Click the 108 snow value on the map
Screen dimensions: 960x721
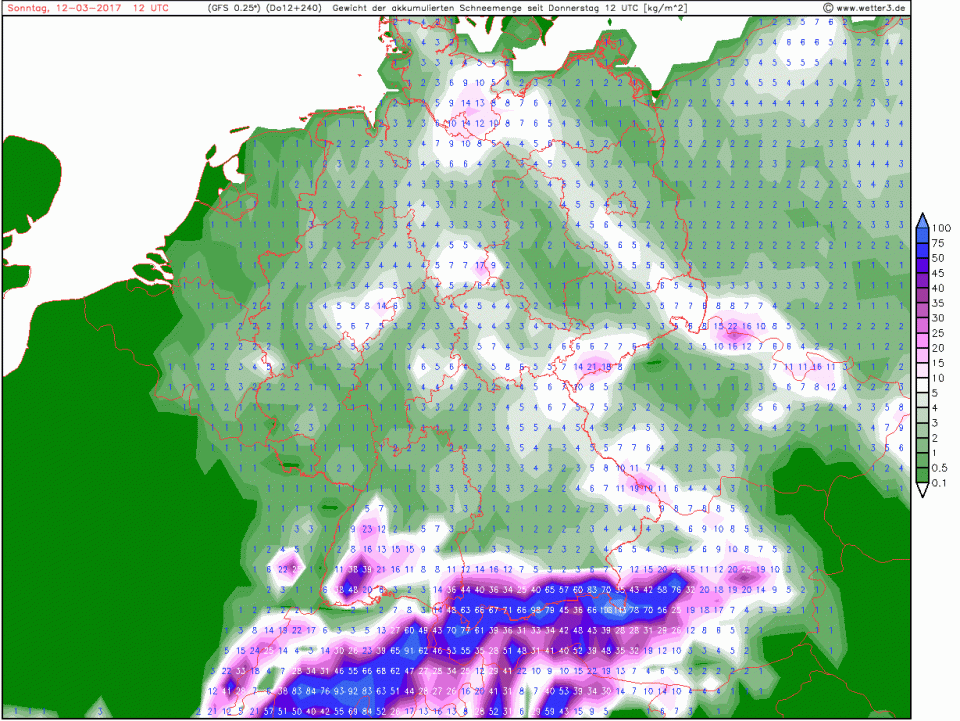pos(607,610)
